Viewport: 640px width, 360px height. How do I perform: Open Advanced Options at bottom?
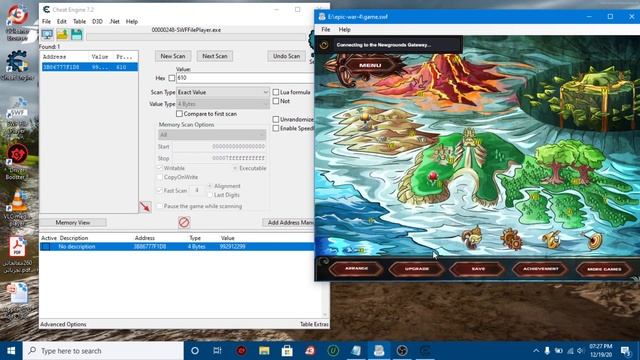pyautogui.click(x=63, y=324)
